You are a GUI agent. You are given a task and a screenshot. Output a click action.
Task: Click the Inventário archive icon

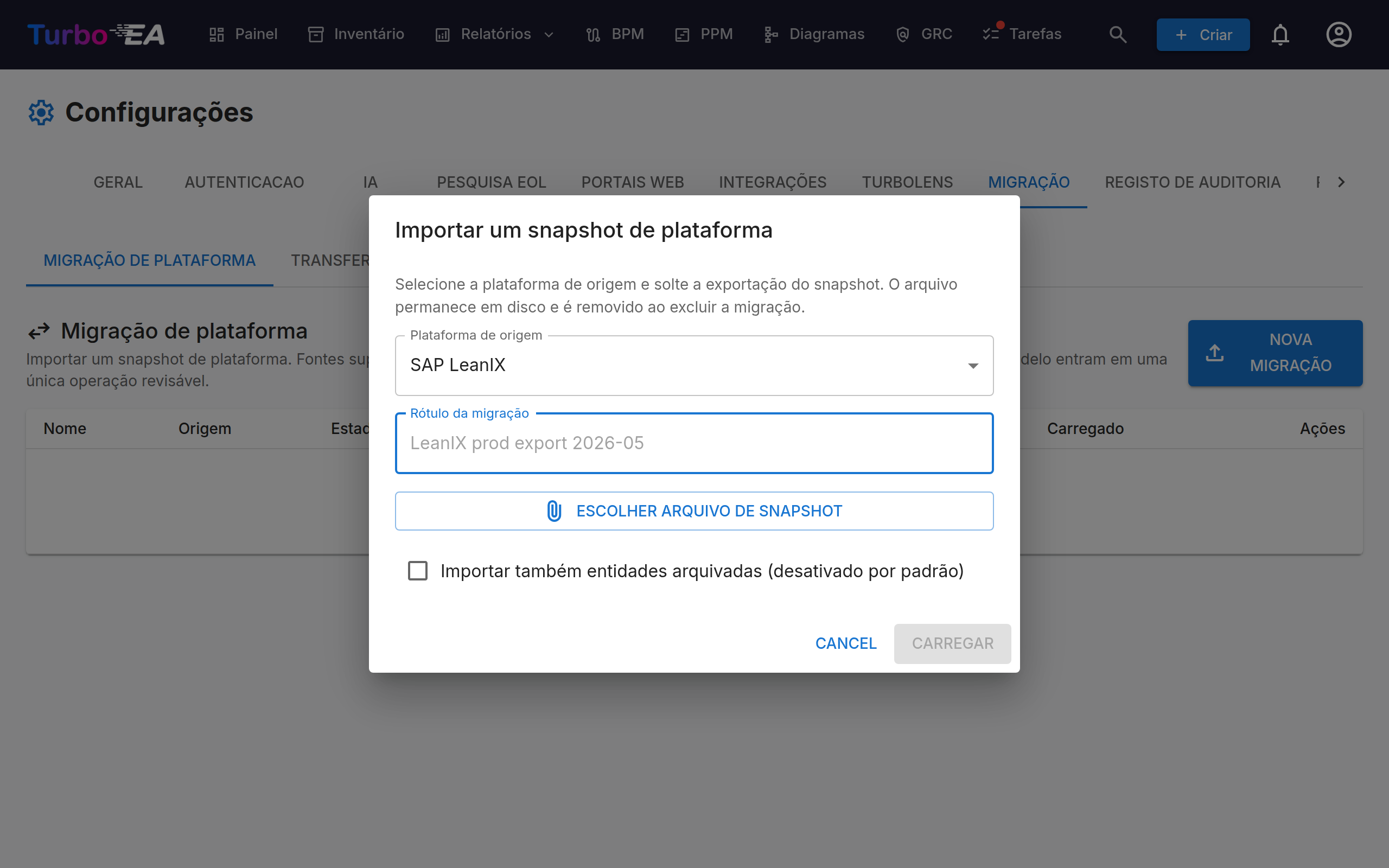316,34
